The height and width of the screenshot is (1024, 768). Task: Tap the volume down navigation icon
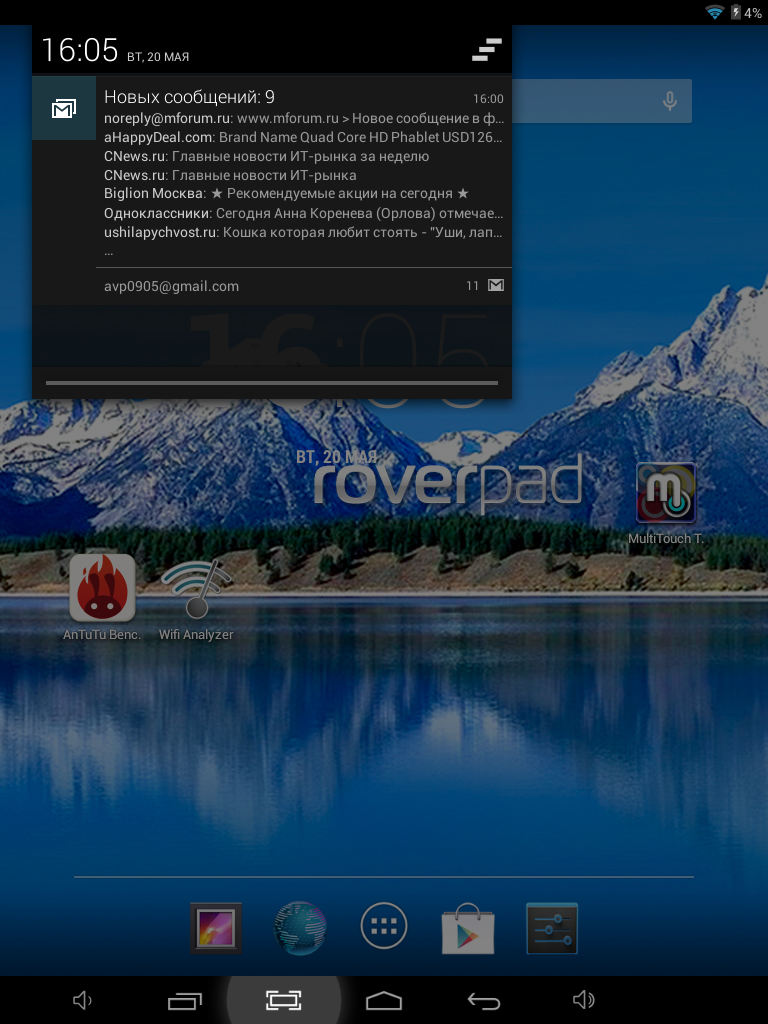click(x=82, y=1000)
